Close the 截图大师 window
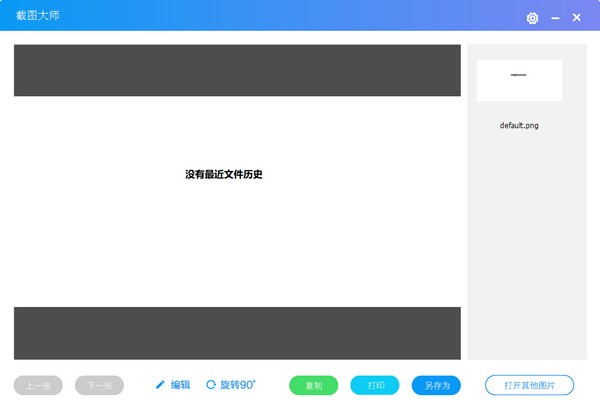600x407 pixels. [x=576, y=18]
